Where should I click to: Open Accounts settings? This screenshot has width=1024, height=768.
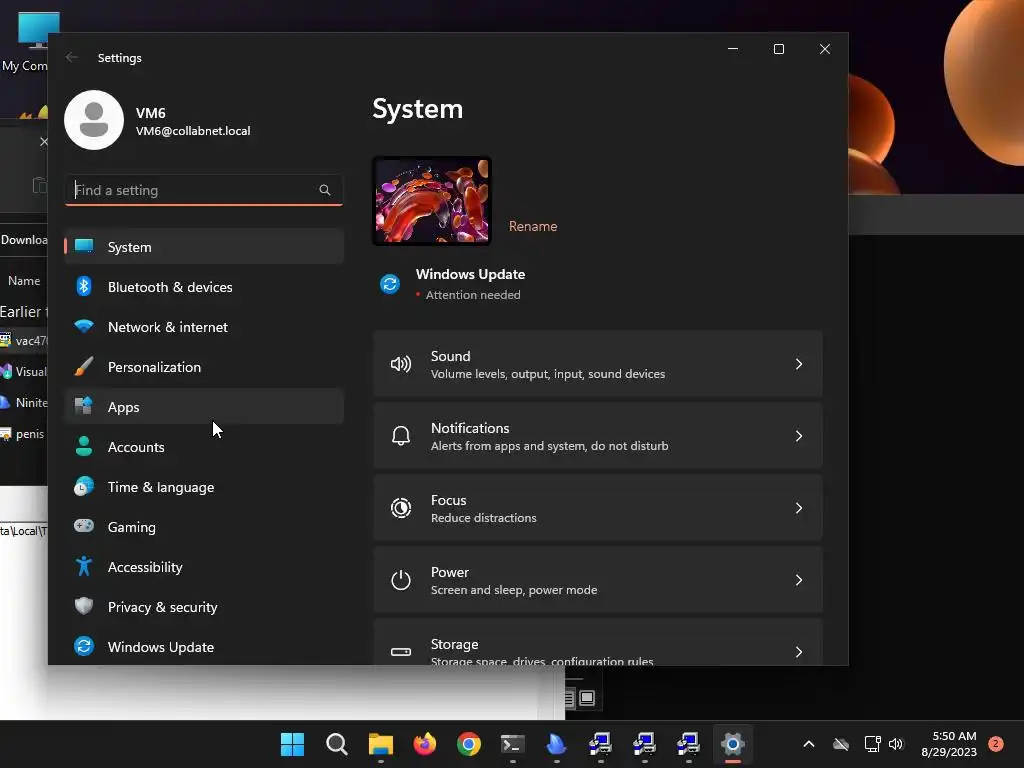pos(204,447)
